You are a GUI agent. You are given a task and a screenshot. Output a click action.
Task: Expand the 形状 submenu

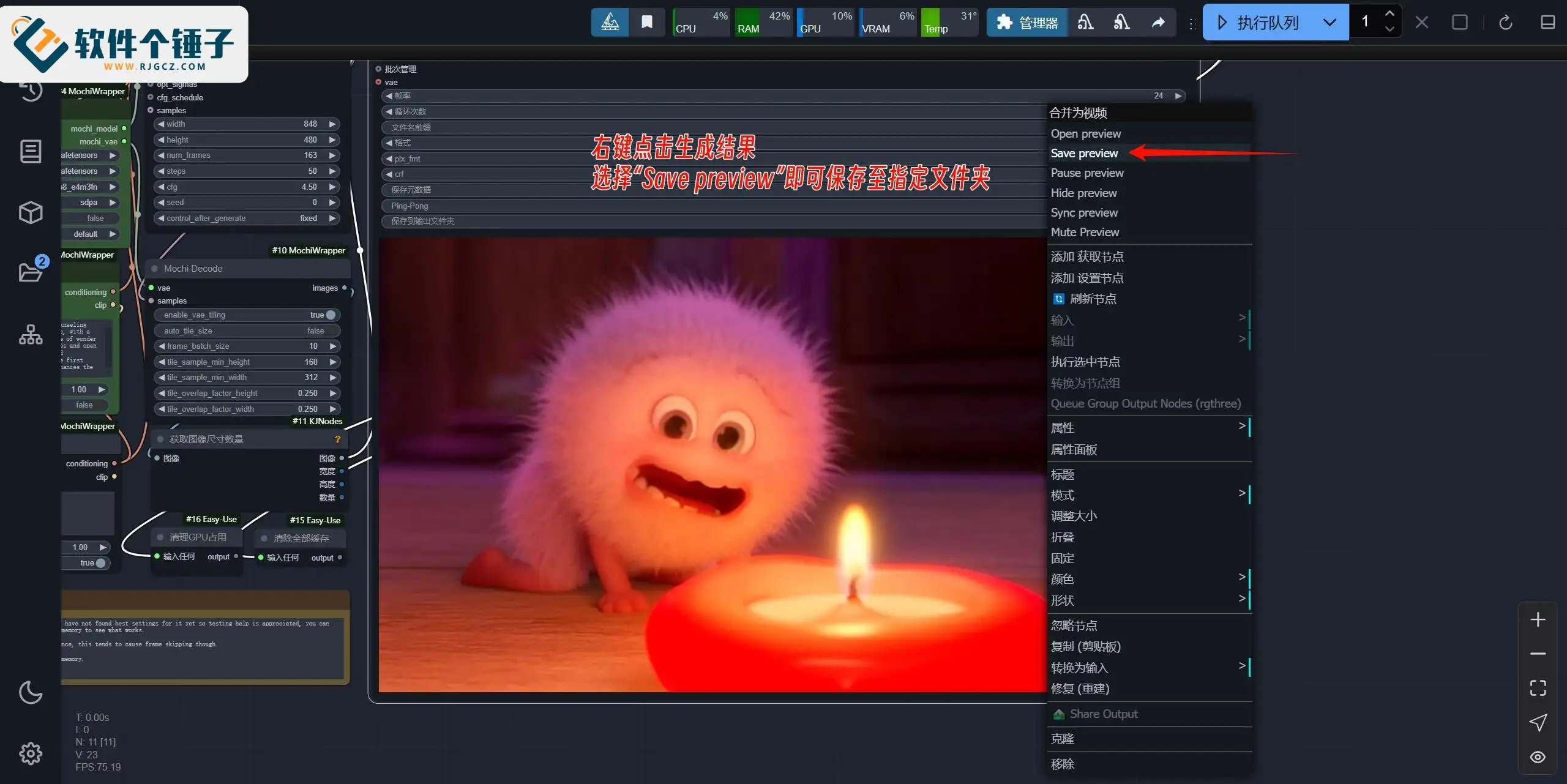(1149, 600)
